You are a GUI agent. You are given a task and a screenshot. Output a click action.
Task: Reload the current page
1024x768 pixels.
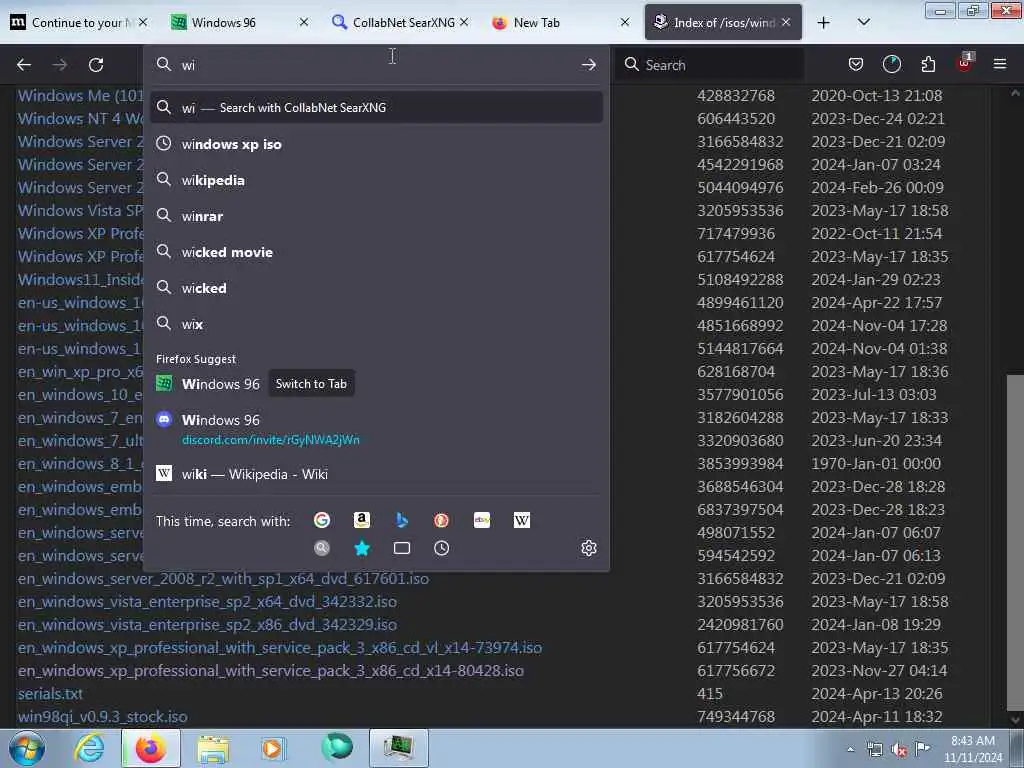coord(96,65)
